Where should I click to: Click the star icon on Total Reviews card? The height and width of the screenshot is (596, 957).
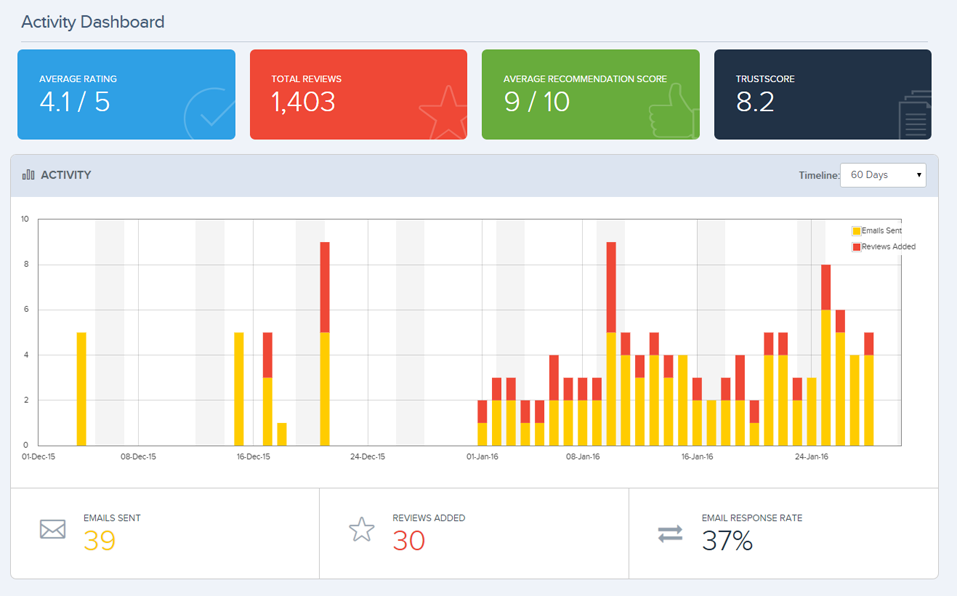coord(444,112)
